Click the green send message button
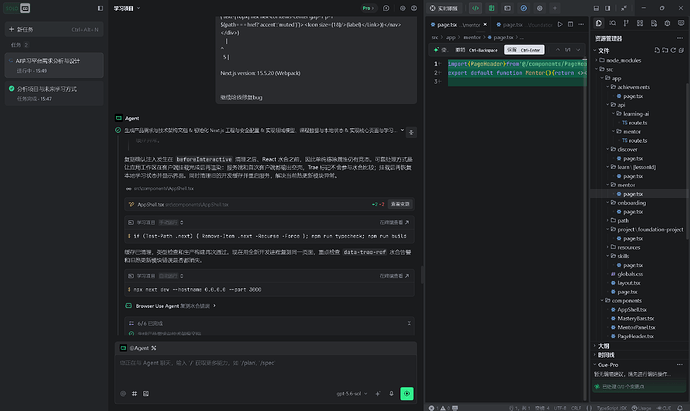 407,393
